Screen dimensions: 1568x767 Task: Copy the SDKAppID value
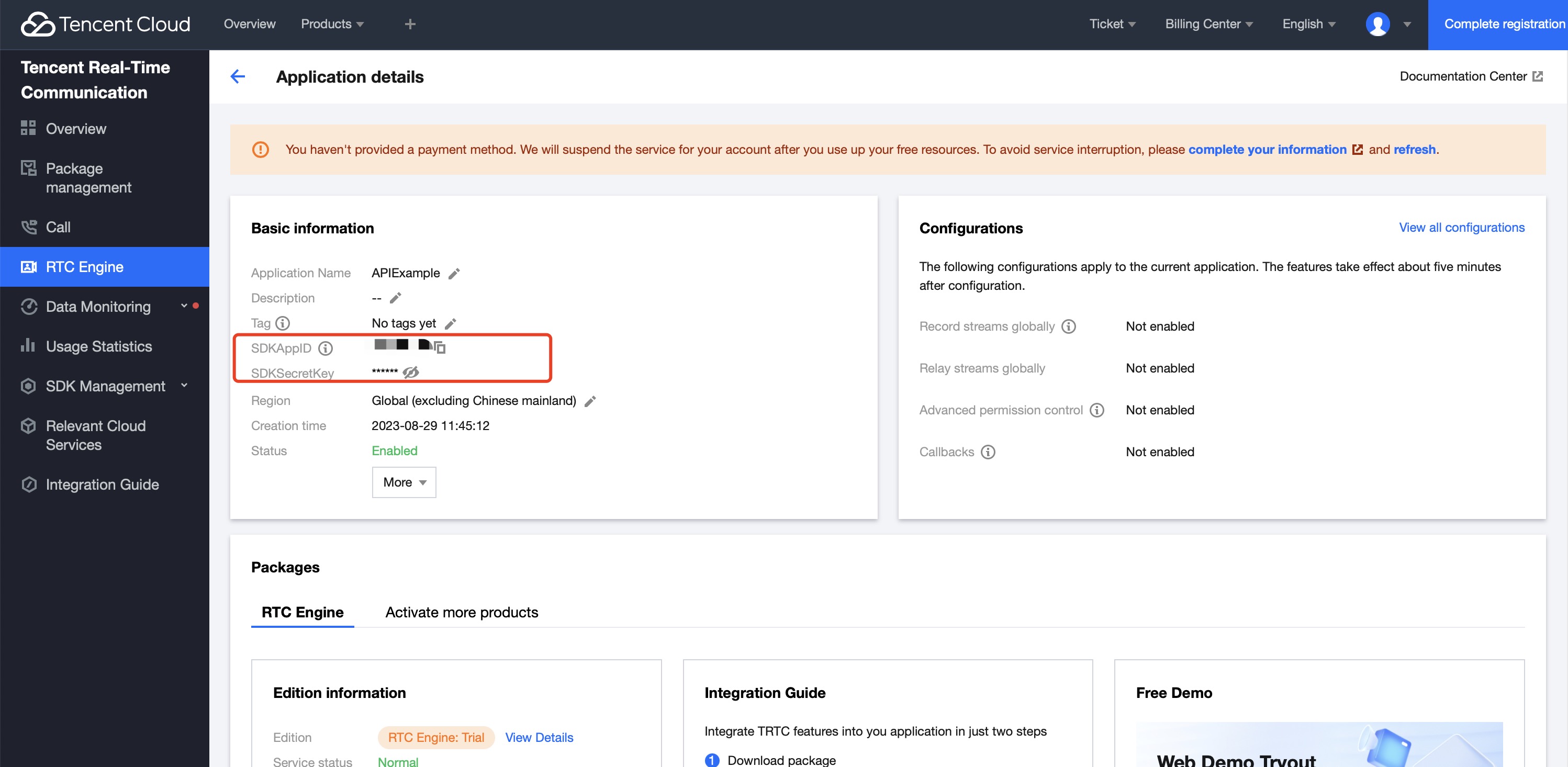(x=440, y=347)
